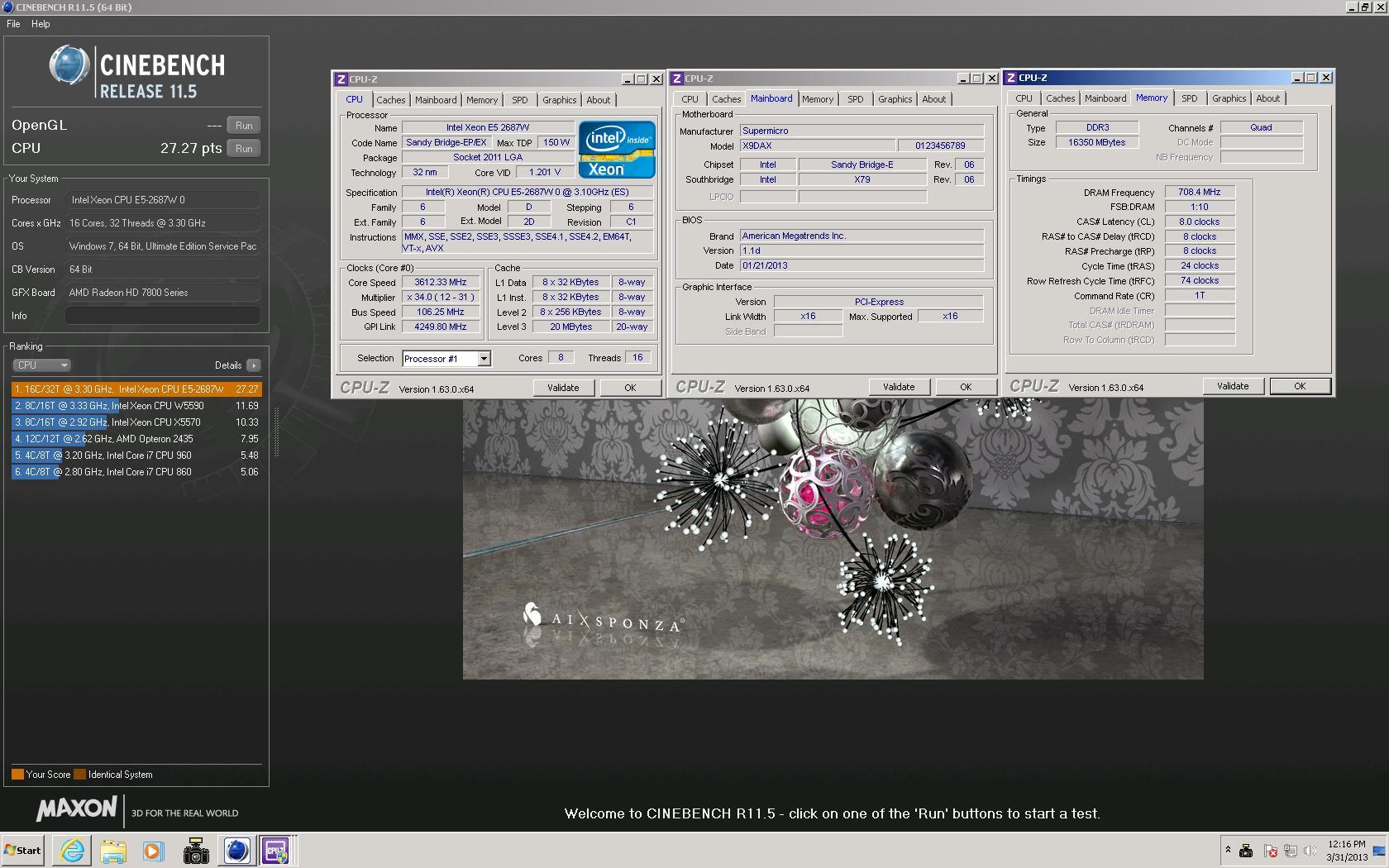Image resolution: width=1389 pixels, height=868 pixels.
Task: Open the volume speaker tray icon
Action: coord(1310,851)
